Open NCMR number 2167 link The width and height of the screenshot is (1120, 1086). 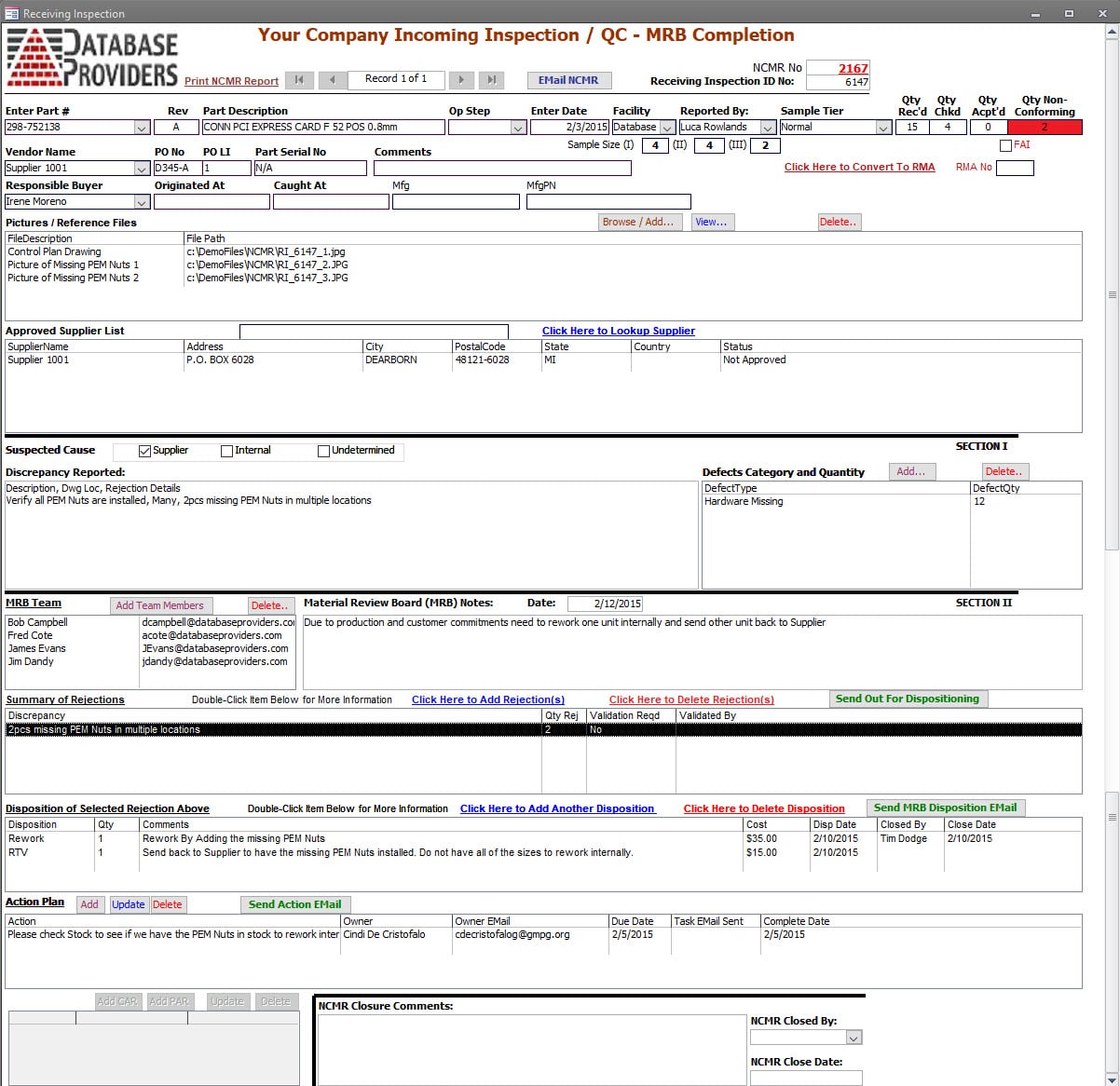853,68
